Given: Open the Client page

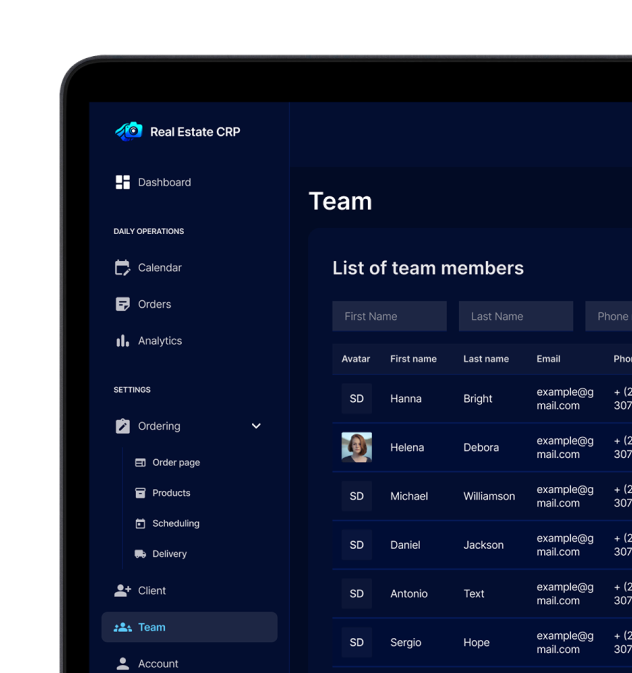Looking at the screenshot, I should (152, 591).
